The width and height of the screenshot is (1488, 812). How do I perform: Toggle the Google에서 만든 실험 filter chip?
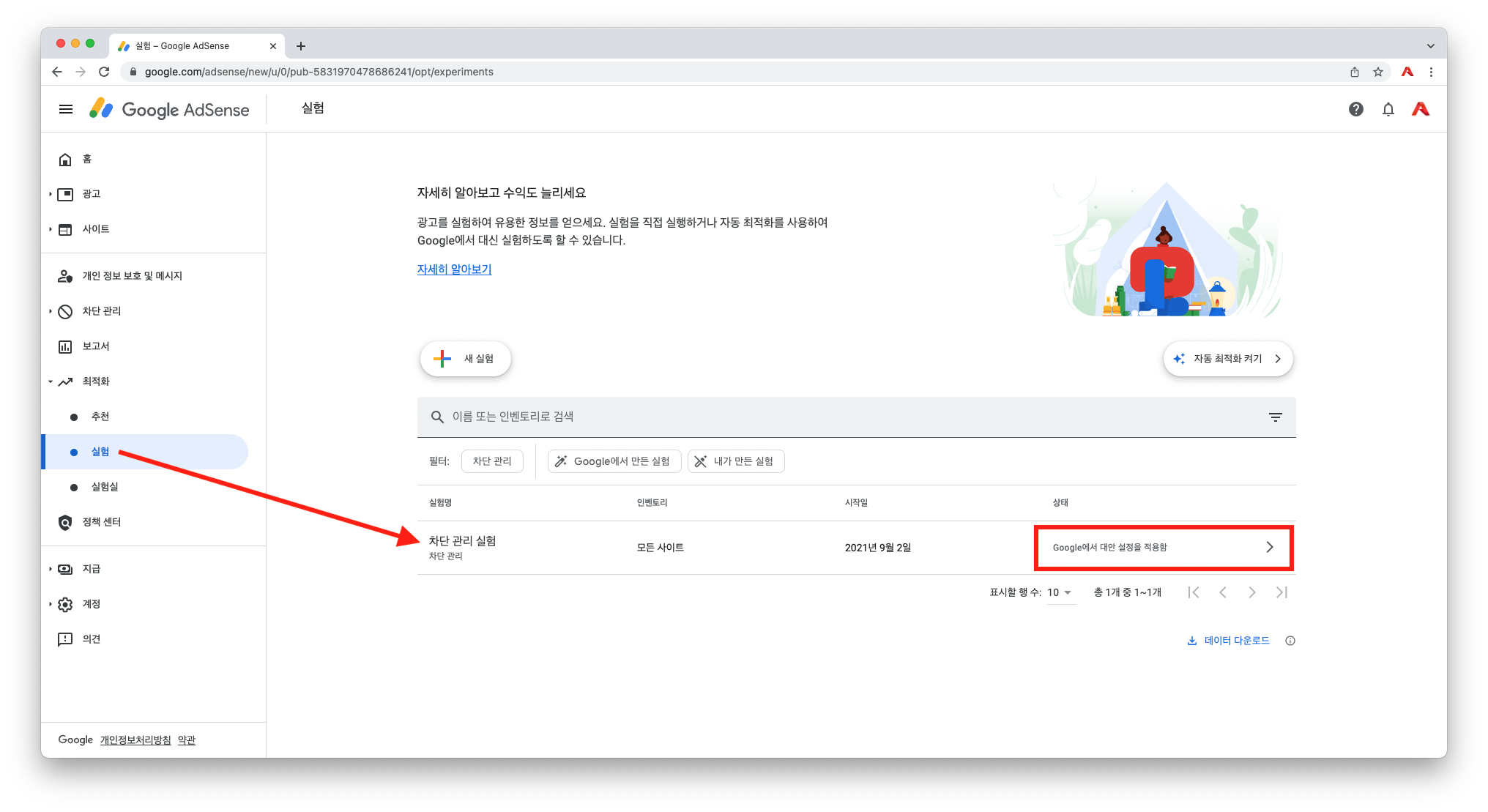(614, 461)
